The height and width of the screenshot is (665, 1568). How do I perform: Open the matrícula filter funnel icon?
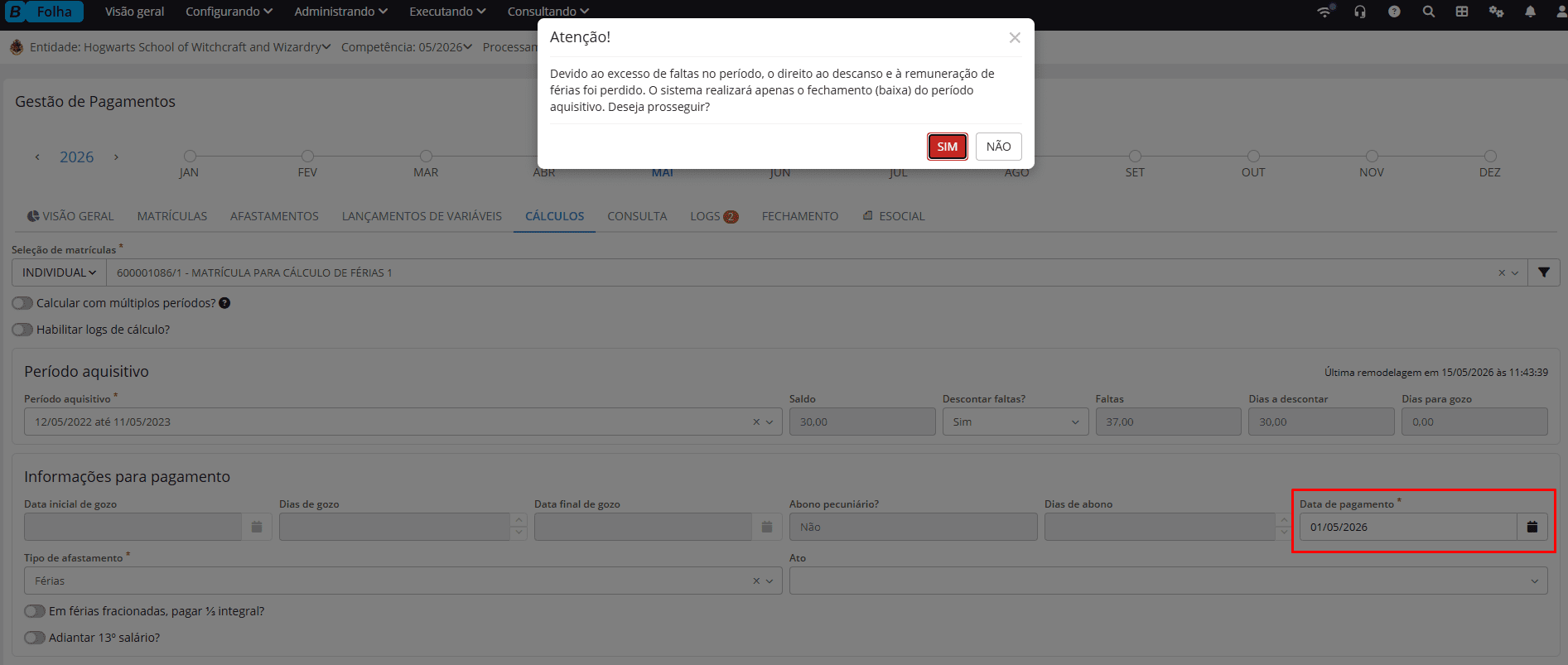pyautogui.click(x=1544, y=272)
